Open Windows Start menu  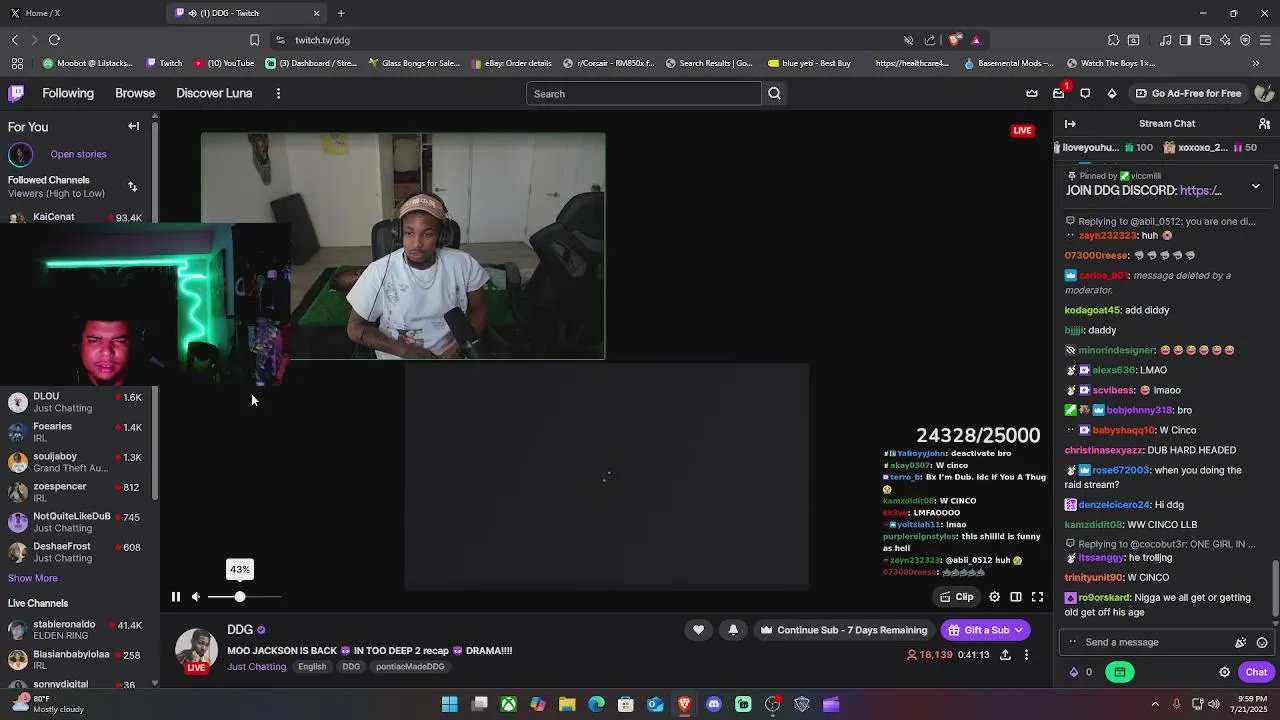(x=450, y=704)
